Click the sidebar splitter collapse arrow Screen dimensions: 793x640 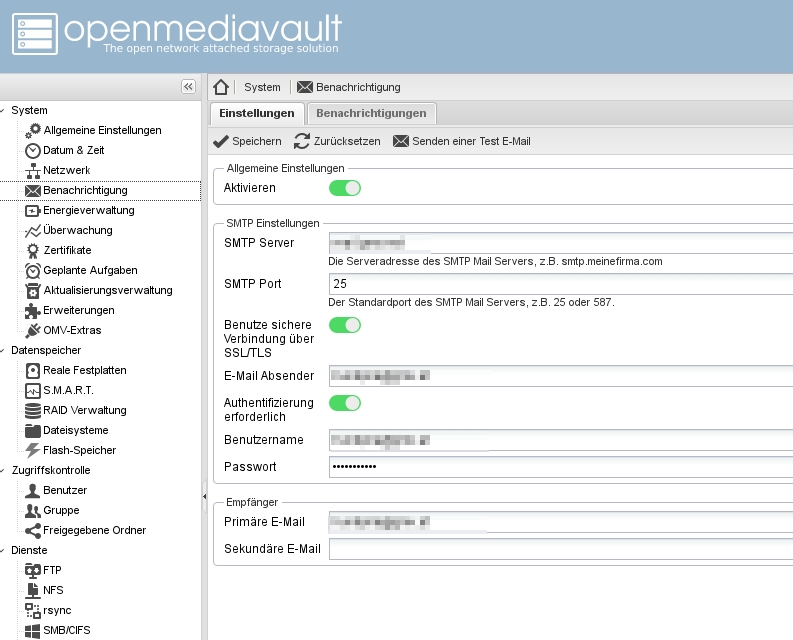[x=204, y=496]
